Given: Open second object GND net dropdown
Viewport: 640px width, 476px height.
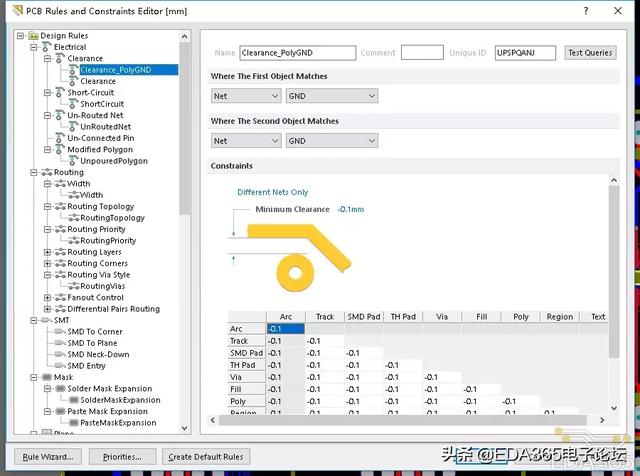Looking at the screenshot, I should click(x=332, y=141).
